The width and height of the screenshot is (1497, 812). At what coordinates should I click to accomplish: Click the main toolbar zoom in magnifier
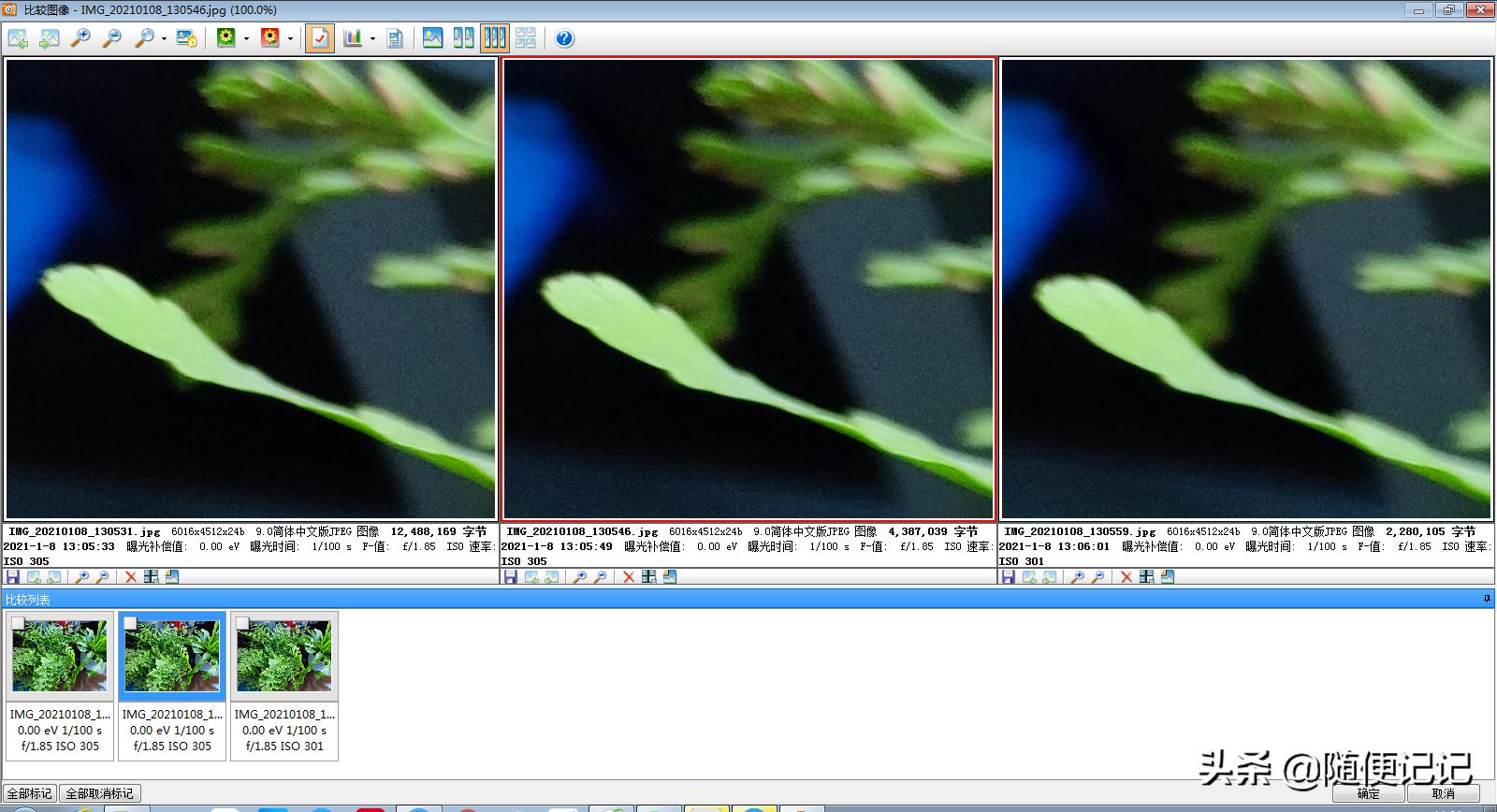point(81,38)
